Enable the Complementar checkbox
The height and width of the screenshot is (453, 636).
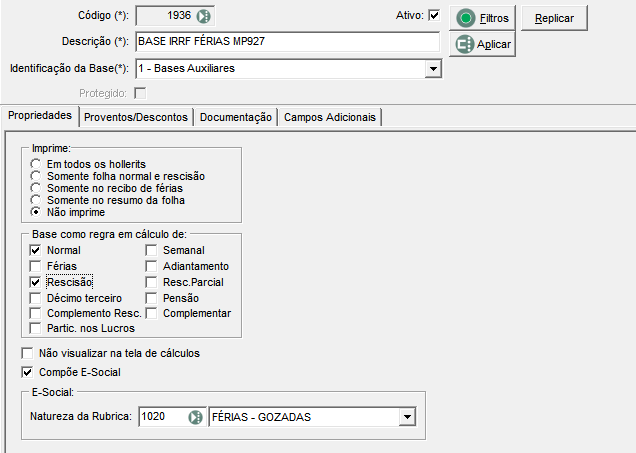point(151,313)
